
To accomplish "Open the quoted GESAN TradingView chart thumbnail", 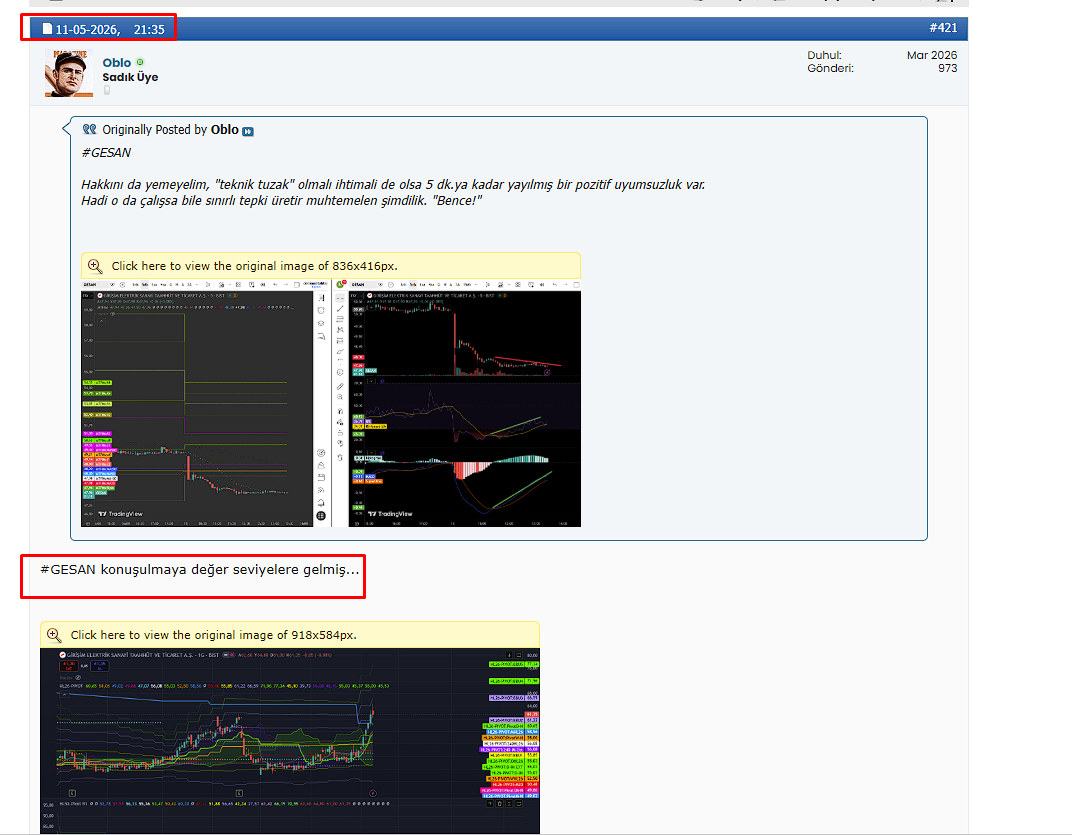I will point(331,403).
